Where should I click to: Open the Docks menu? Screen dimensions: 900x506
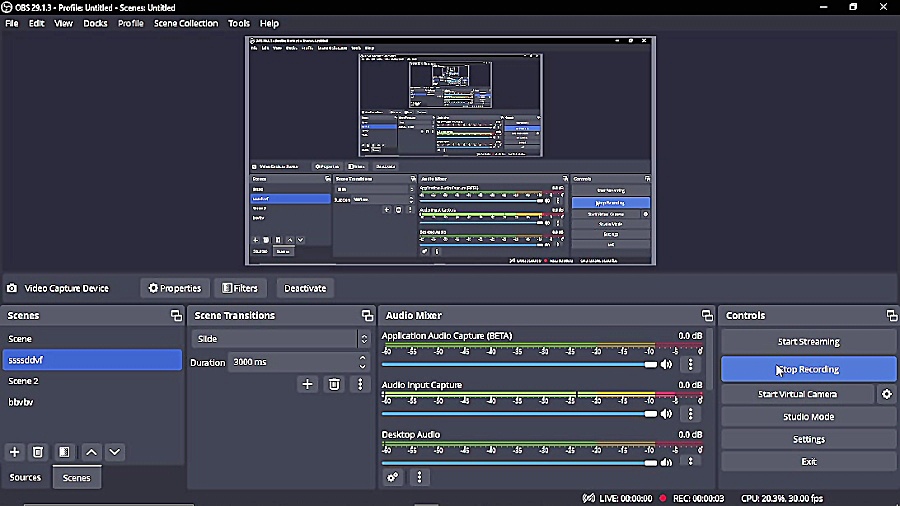[x=95, y=24]
